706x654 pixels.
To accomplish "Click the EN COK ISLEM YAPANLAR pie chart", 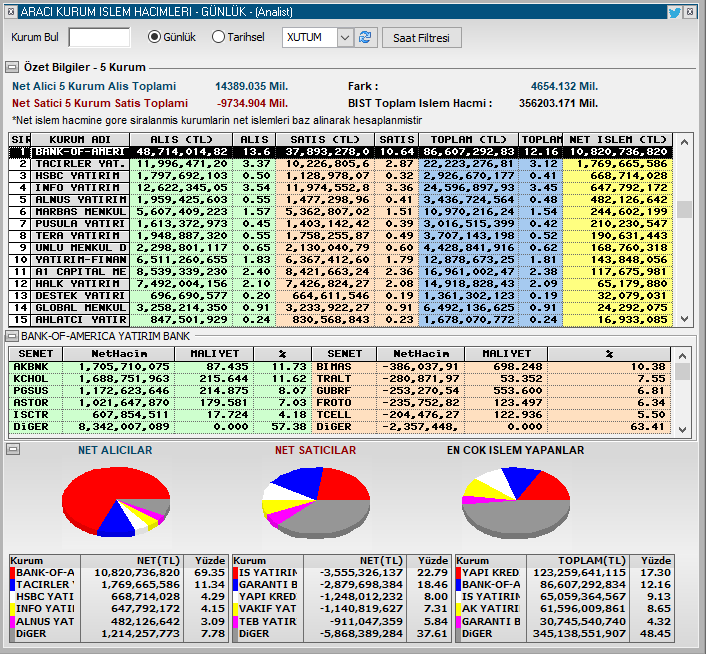I will click(x=516, y=502).
